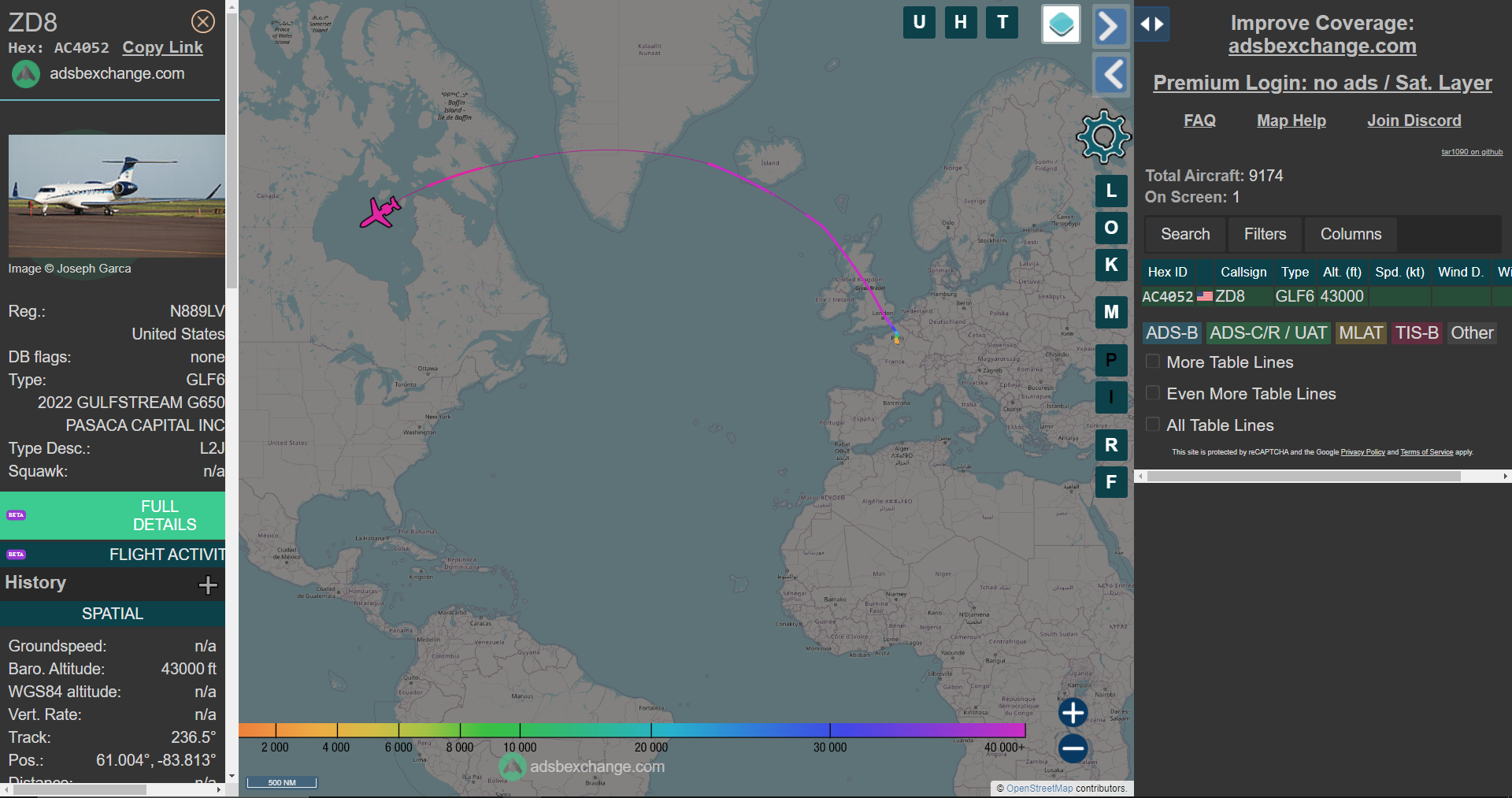
Task: Click the F map button
Action: (1111, 482)
